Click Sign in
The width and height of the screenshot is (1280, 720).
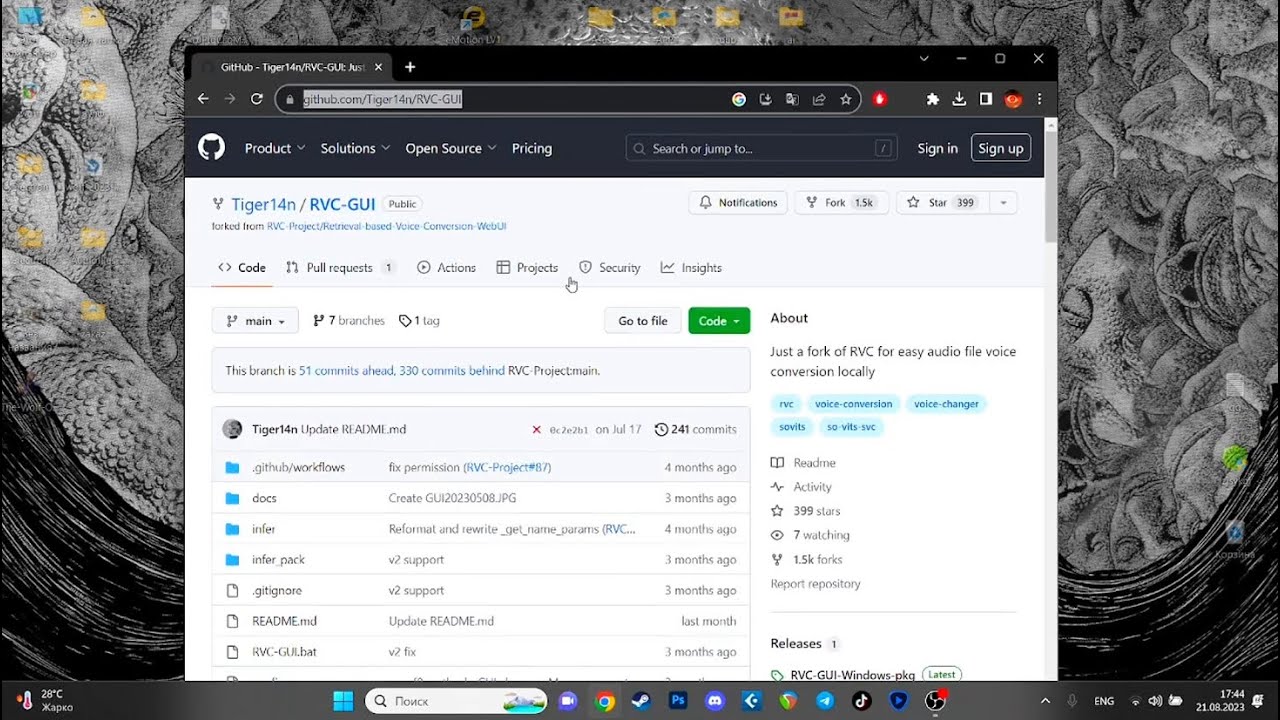click(x=938, y=148)
